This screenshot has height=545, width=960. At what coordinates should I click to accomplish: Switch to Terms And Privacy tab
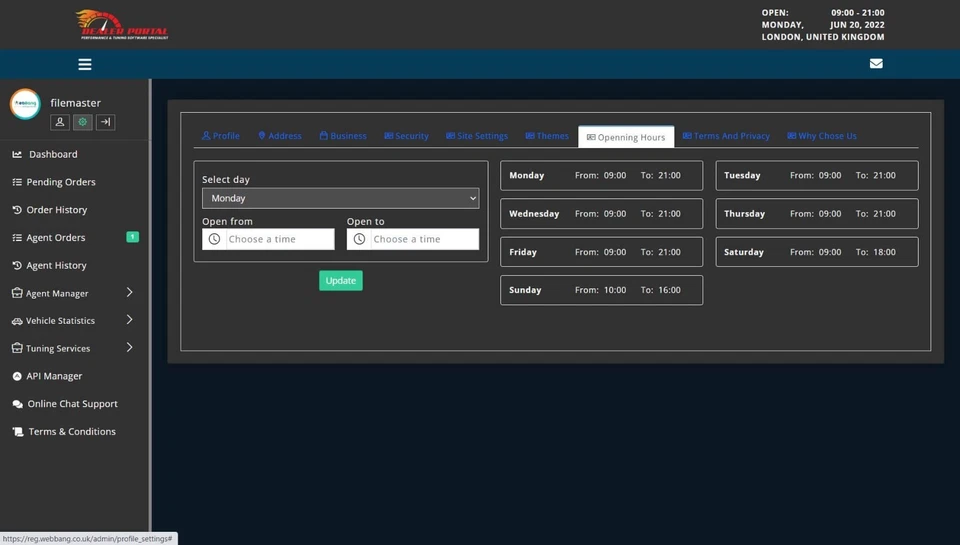tap(726, 136)
